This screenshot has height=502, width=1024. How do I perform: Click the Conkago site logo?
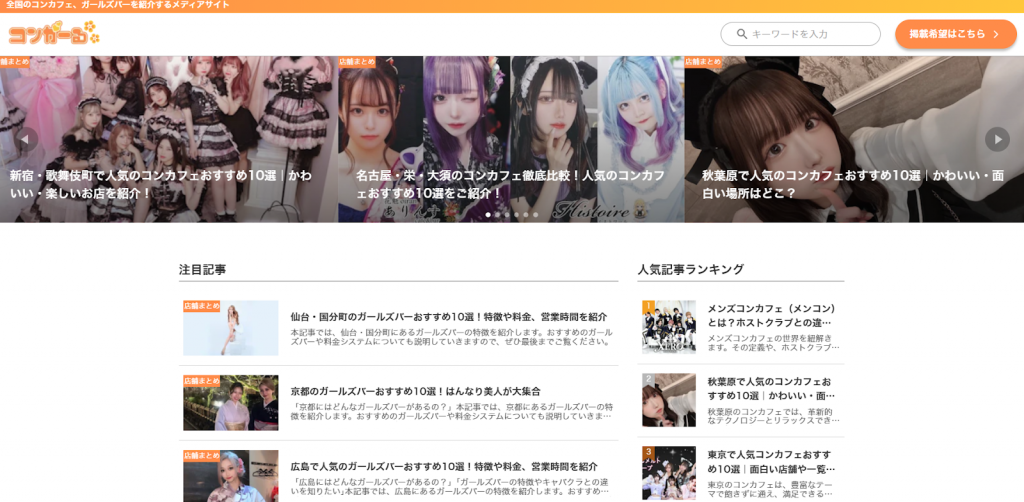point(54,33)
